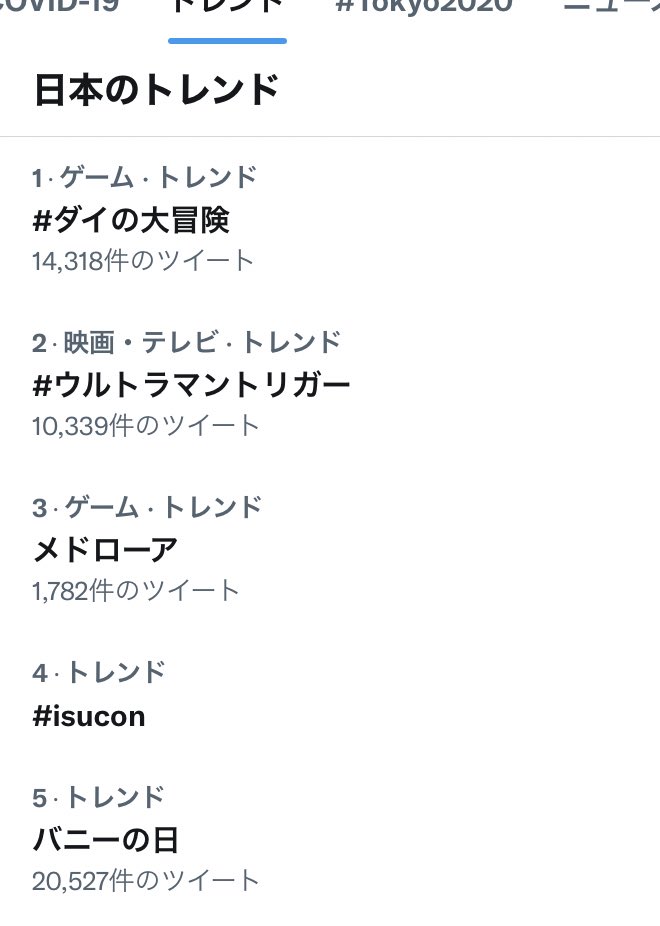Click the 20,527件のツイート count
This screenshot has height=926, width=660.
(145, 880)
